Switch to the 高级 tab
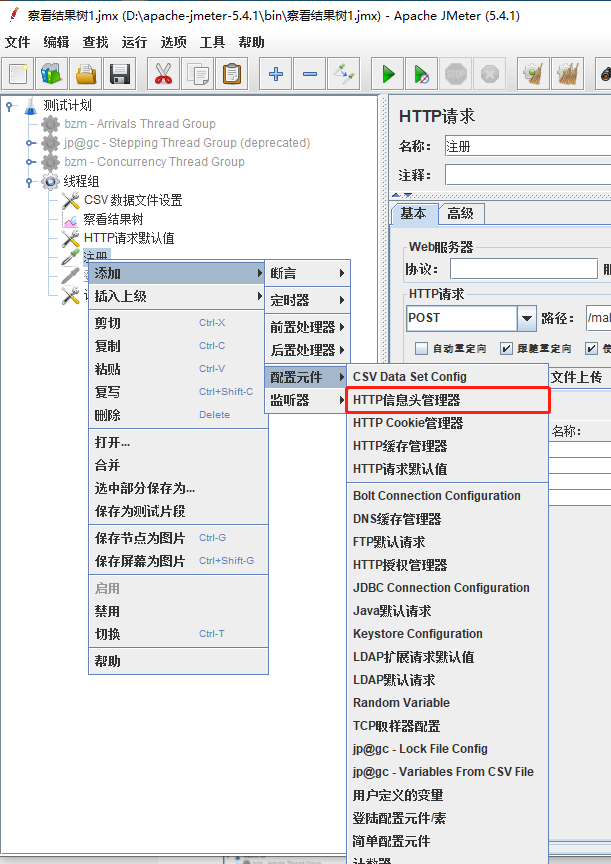Screen dimensions: 611x864 pos(461,213)
